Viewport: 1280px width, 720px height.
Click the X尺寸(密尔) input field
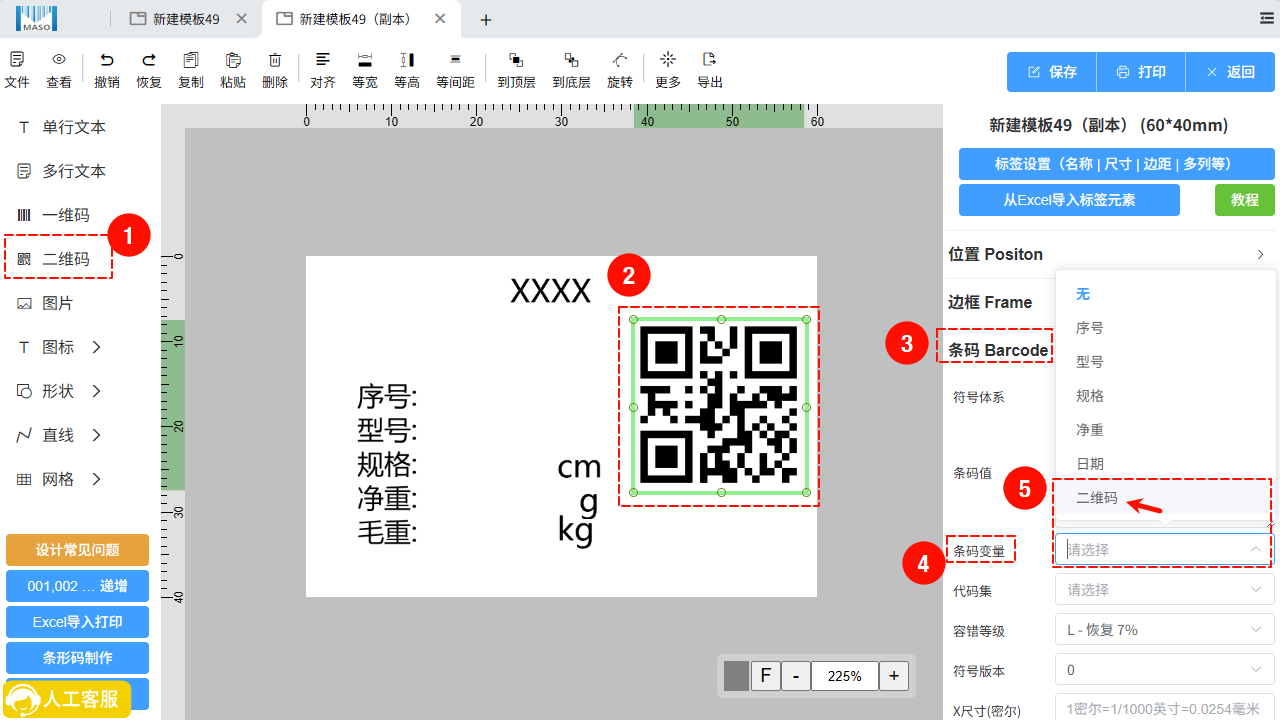(1164, 709)
